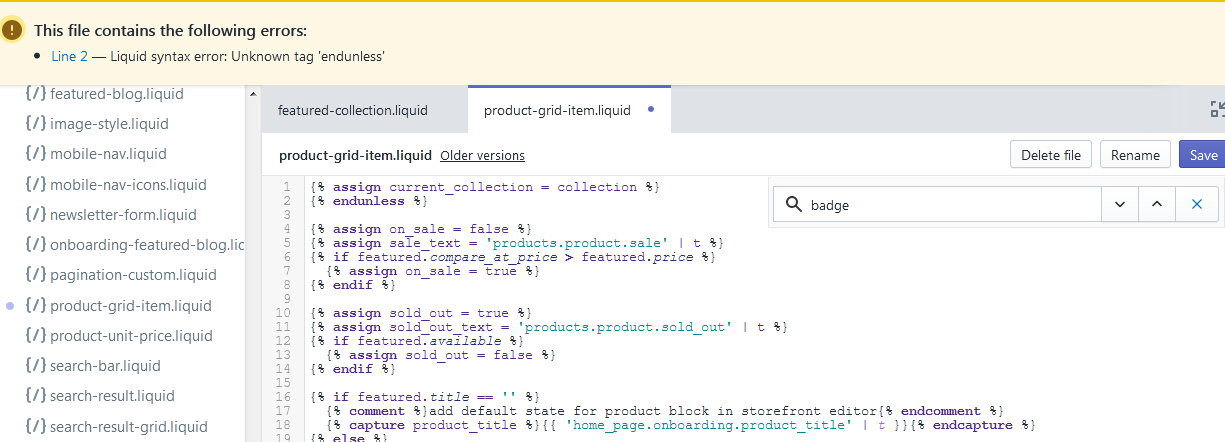Save the current file

click(1203, 155)
